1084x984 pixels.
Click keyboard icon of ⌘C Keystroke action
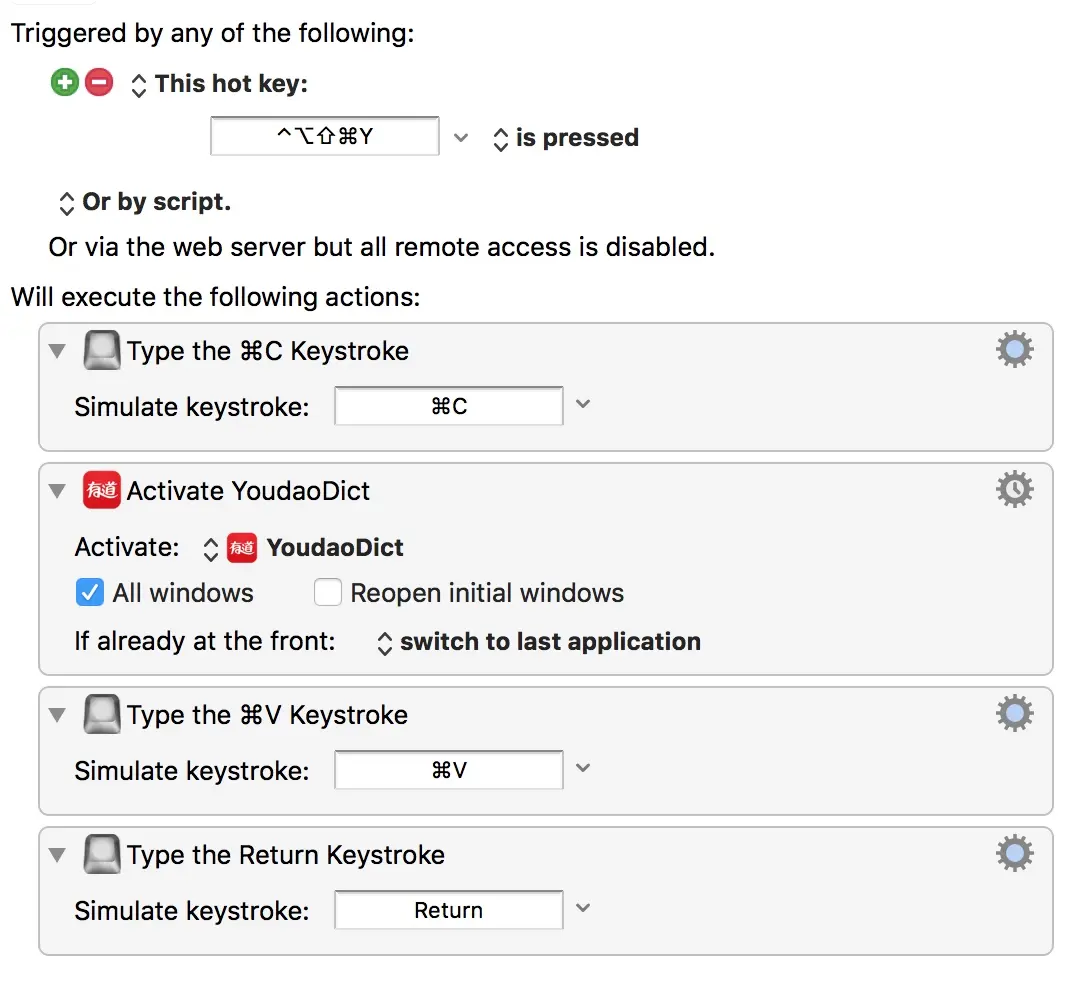point(102,351)
